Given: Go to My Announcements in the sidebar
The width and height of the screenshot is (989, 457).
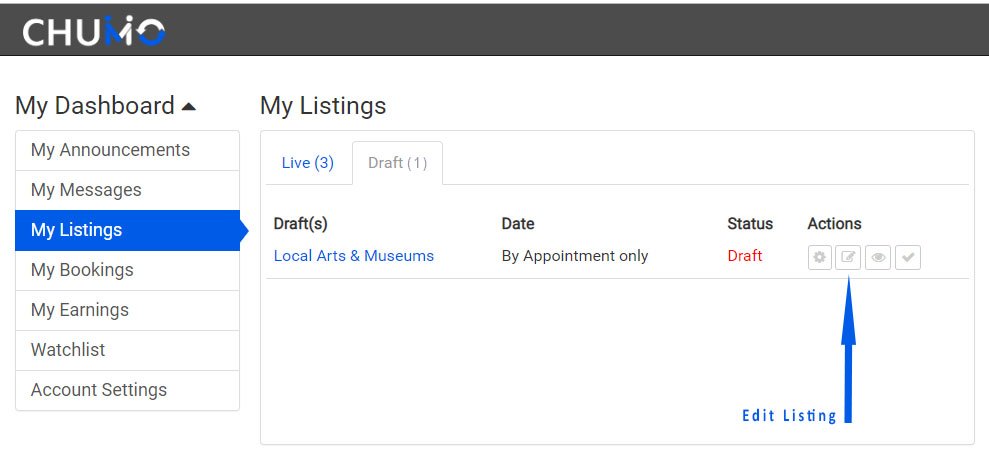Looking at the screenshot, I should click(127, 150).
